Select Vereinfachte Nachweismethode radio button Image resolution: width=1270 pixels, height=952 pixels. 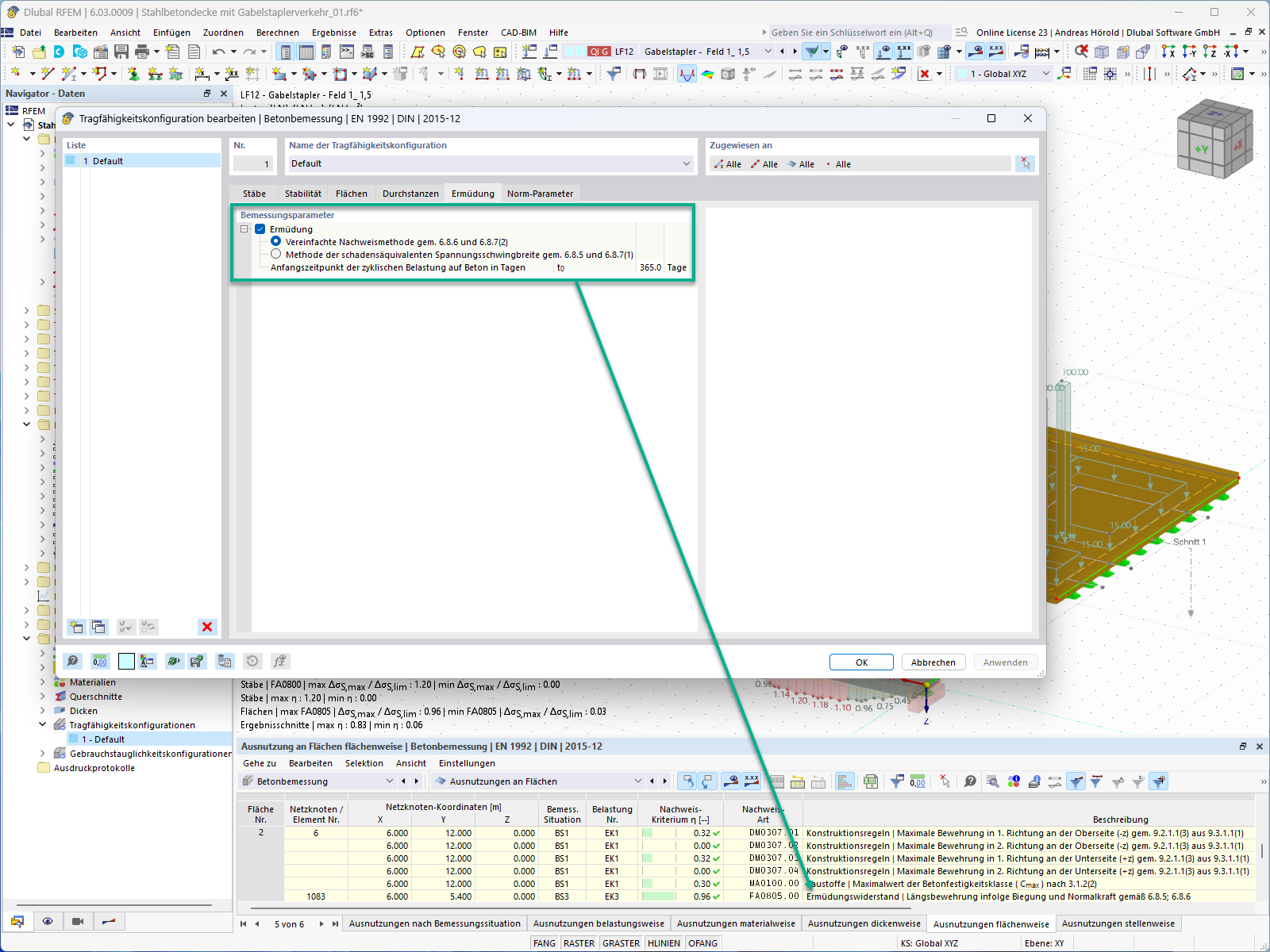pyautogui.click(x=276, y=241)
